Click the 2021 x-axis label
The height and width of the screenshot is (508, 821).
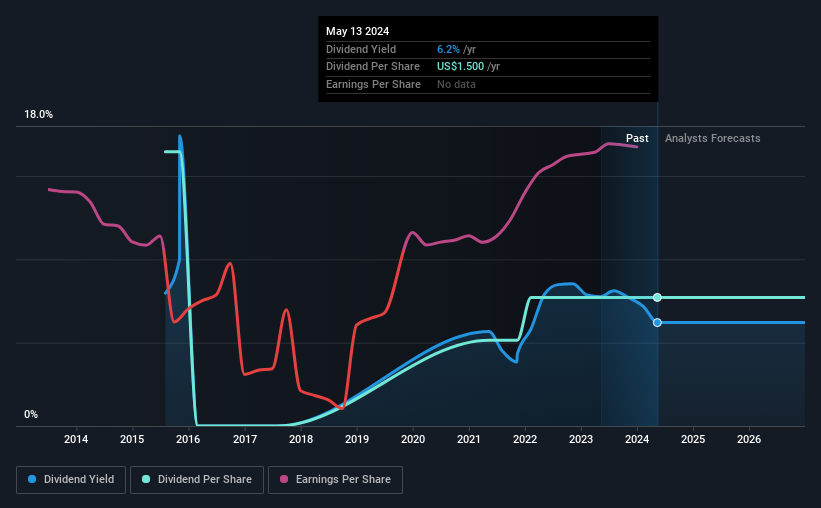point(469,439)
